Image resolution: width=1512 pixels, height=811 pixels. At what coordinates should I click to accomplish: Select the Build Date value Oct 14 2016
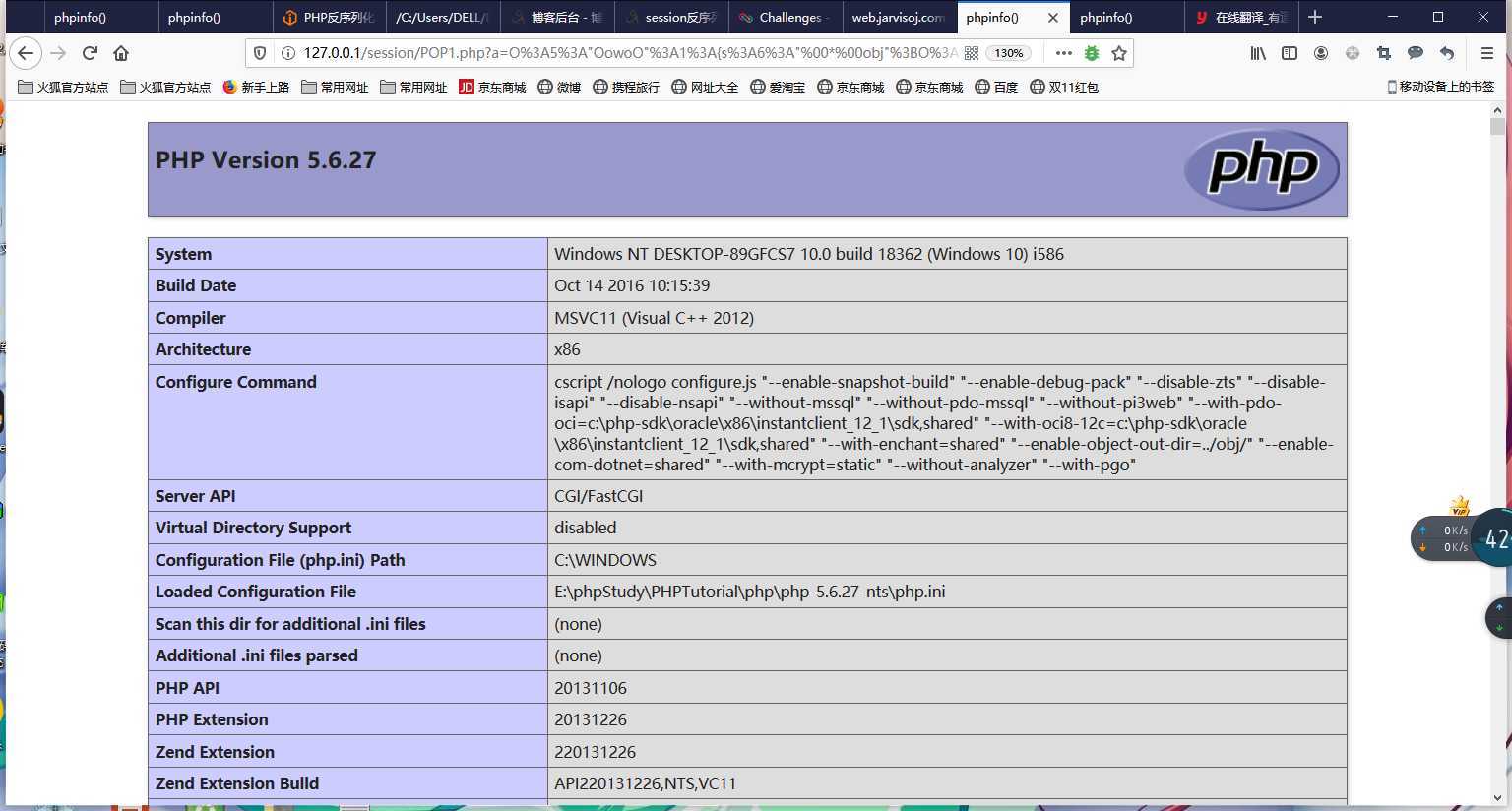point(632,285)
